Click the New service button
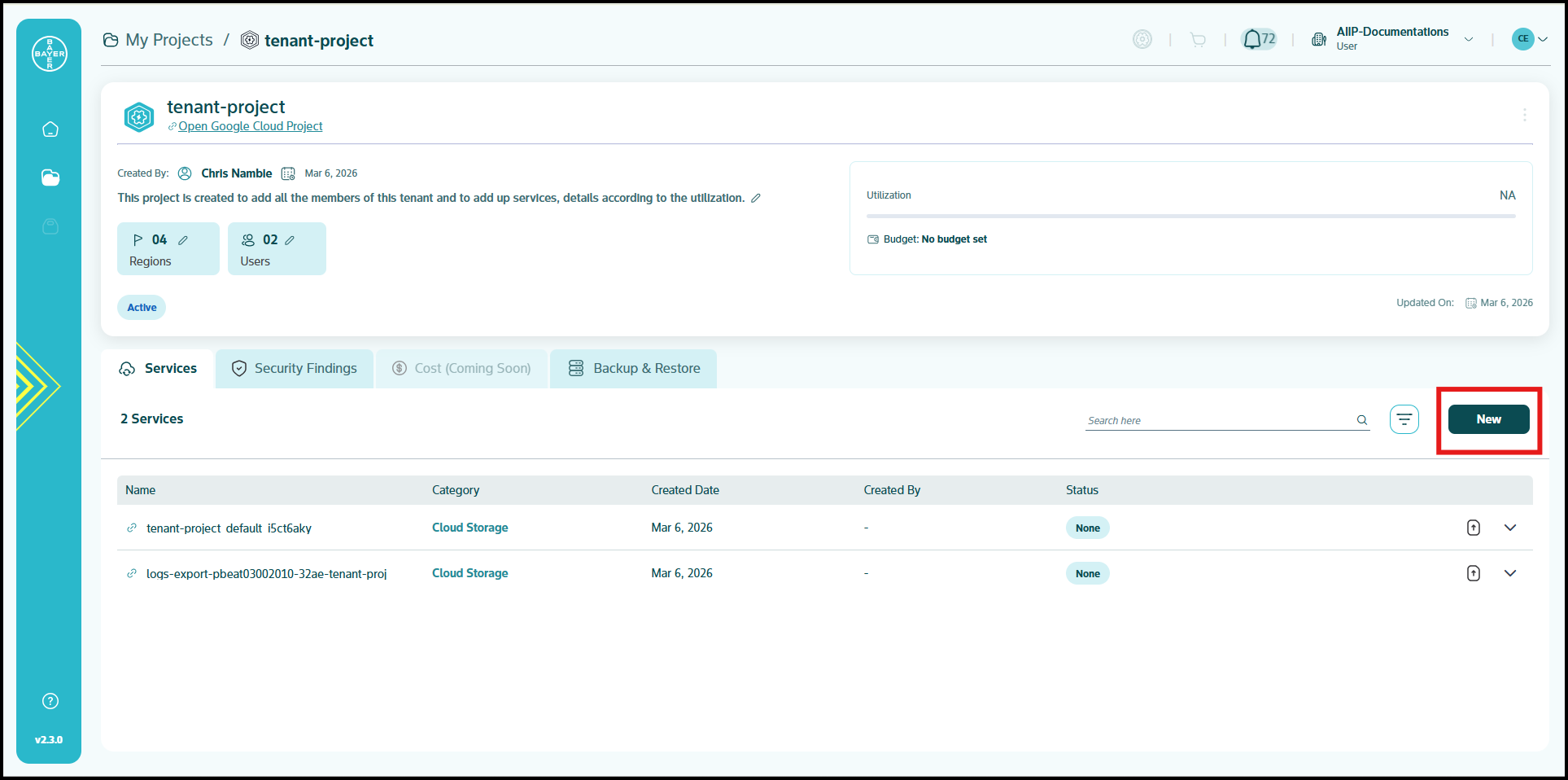 (1488, 419)
